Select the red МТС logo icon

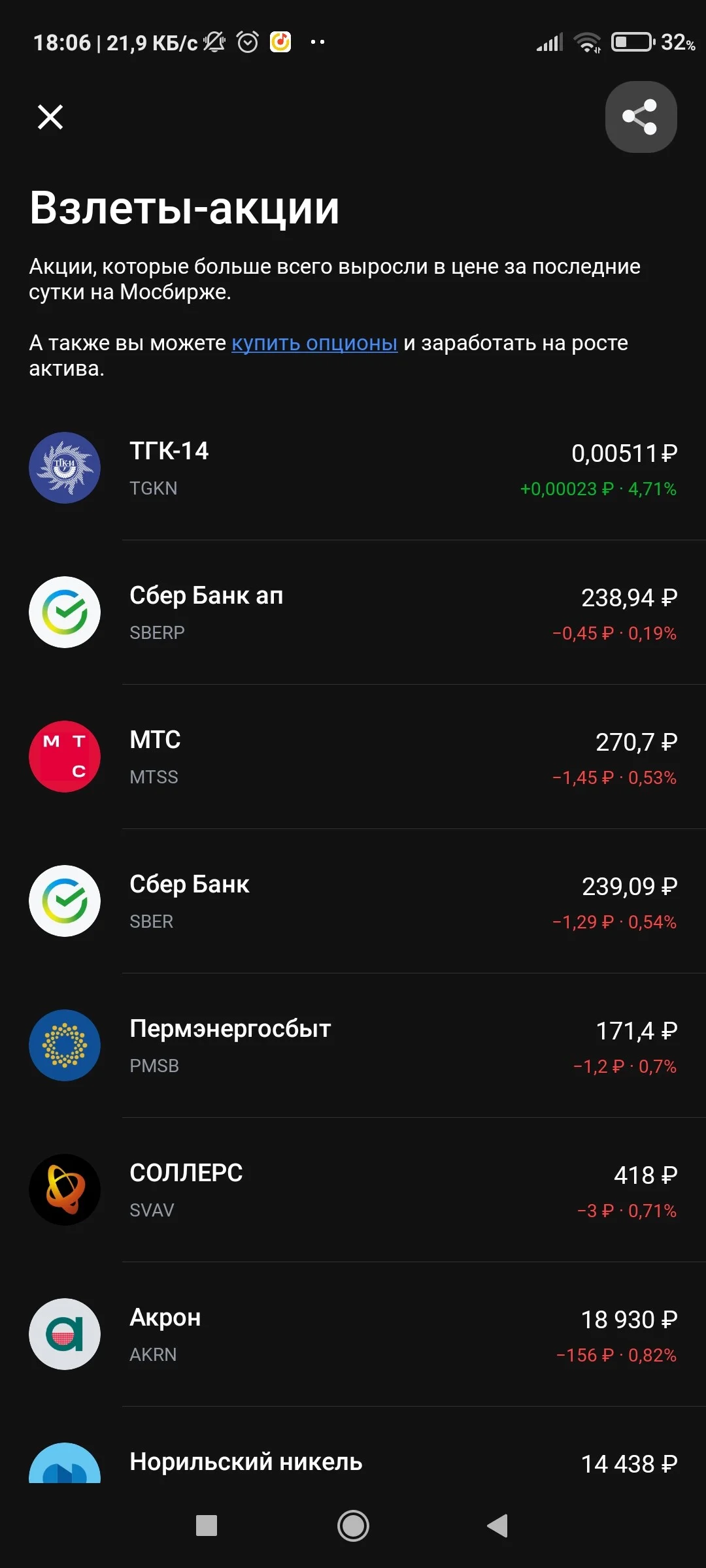coord(65,757)
